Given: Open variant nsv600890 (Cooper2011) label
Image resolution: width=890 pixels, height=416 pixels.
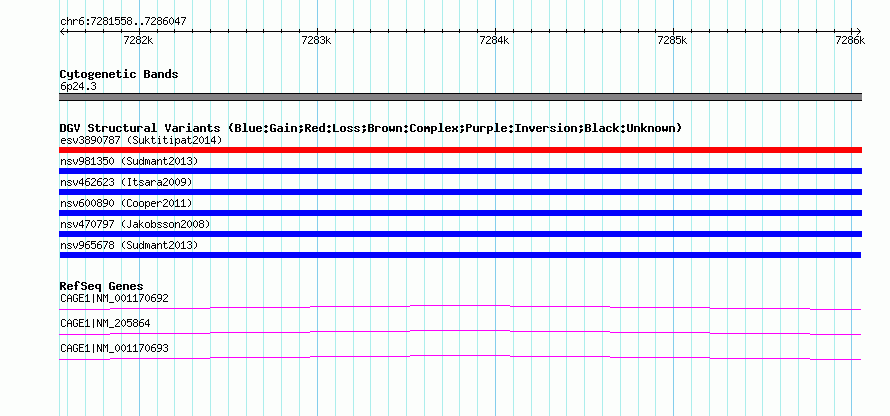Looking at the screenshot, I should tap(126, 203).
